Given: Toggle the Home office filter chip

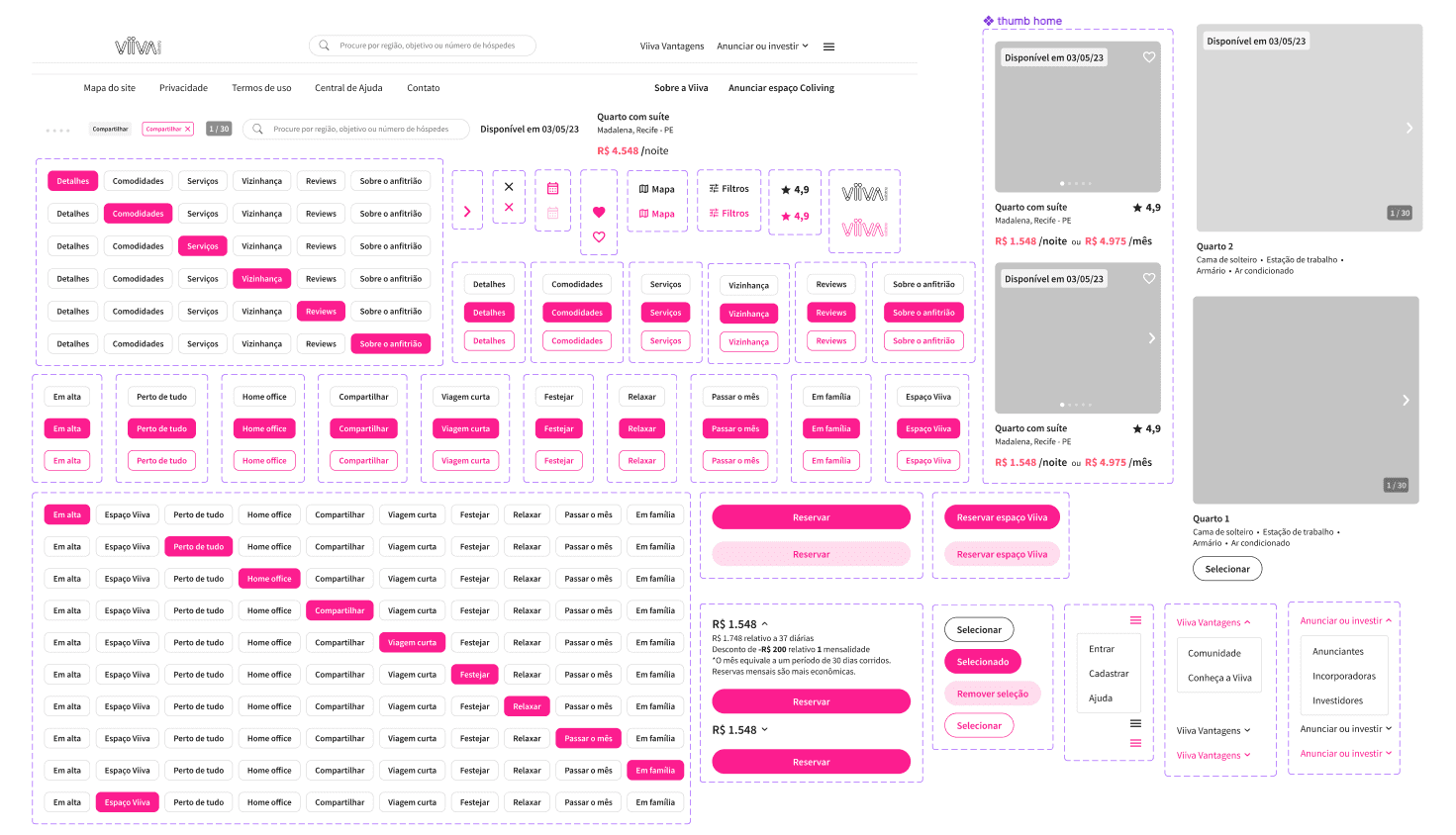Looking at the screenshot, I should tap(263, 395).
